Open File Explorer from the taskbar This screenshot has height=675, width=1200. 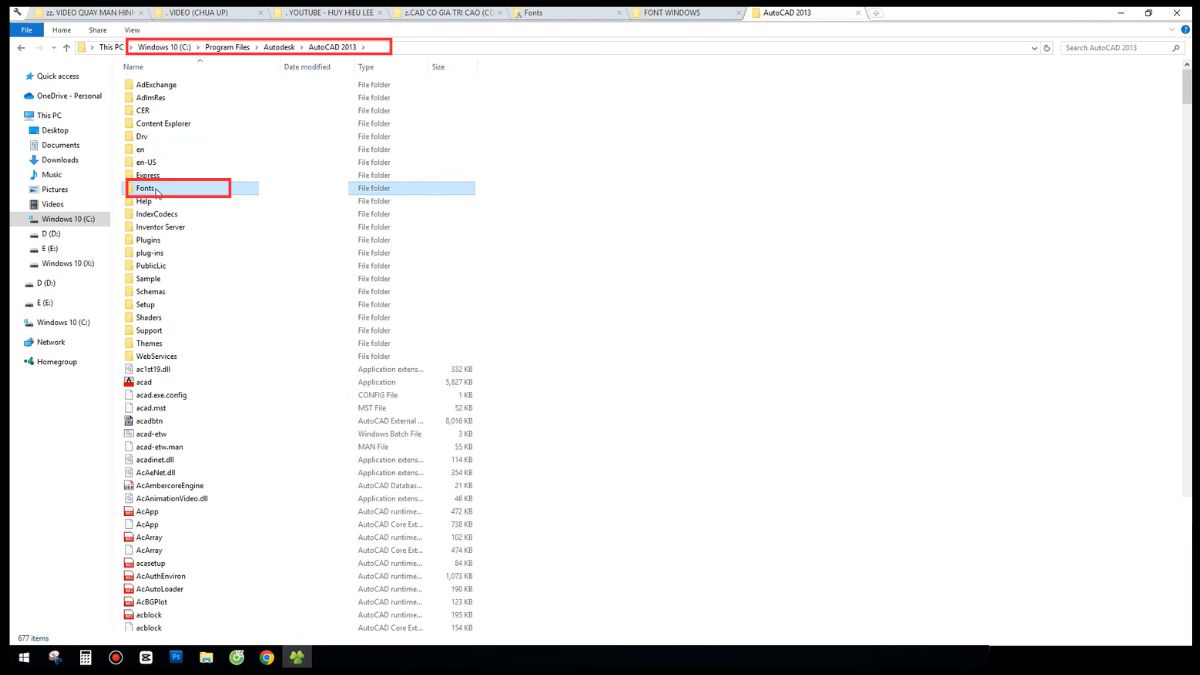click(206, 657)
